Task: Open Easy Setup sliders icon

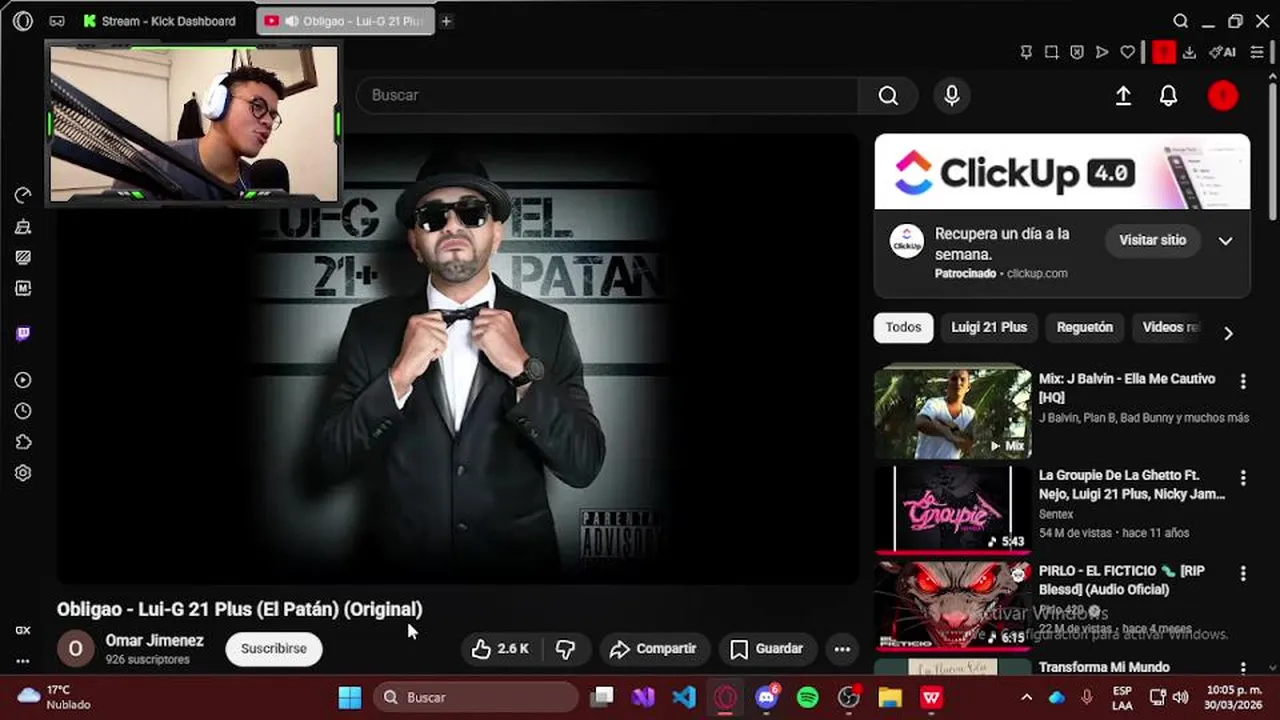Action: [x=1257, y=52]
